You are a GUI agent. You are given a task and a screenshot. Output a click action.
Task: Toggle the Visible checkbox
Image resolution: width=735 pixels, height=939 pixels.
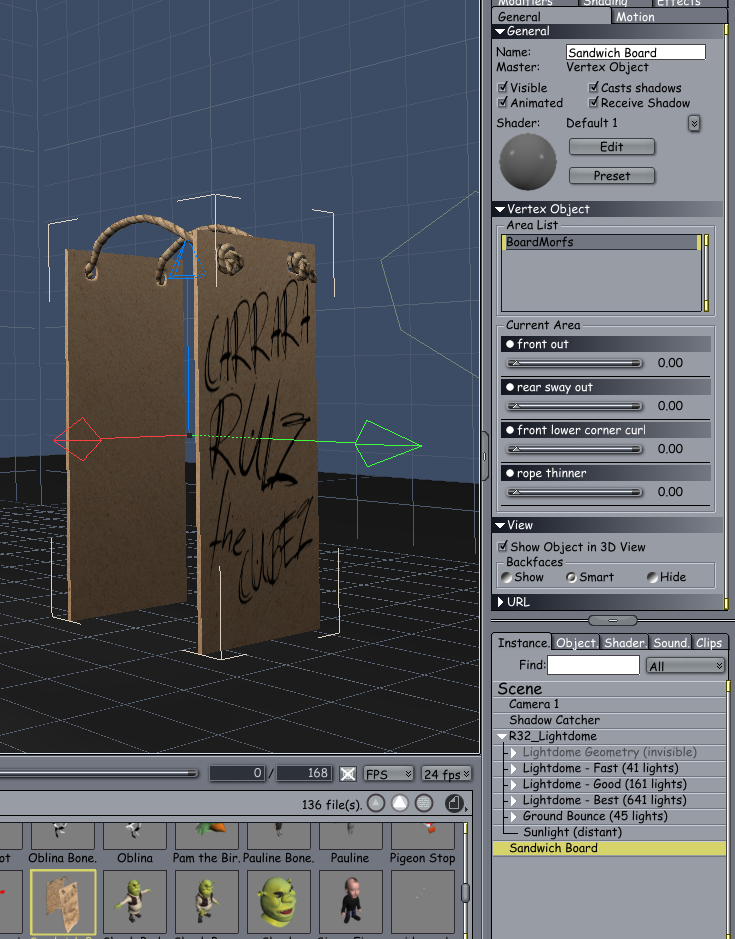503,87
